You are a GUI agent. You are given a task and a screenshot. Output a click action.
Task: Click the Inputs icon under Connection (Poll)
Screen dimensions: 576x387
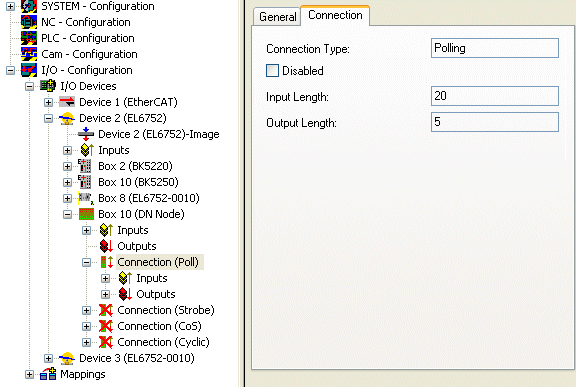[x=125, y=278]
